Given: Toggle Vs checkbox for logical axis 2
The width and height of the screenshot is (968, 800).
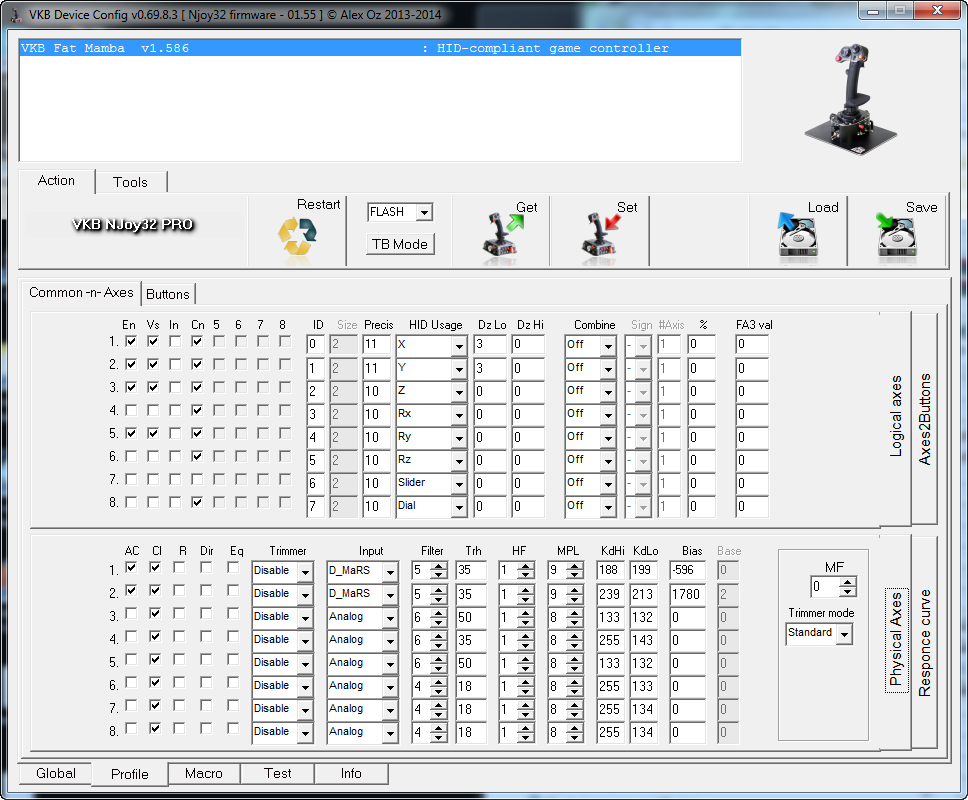Looking at the screenshot, I should [153, 364].
